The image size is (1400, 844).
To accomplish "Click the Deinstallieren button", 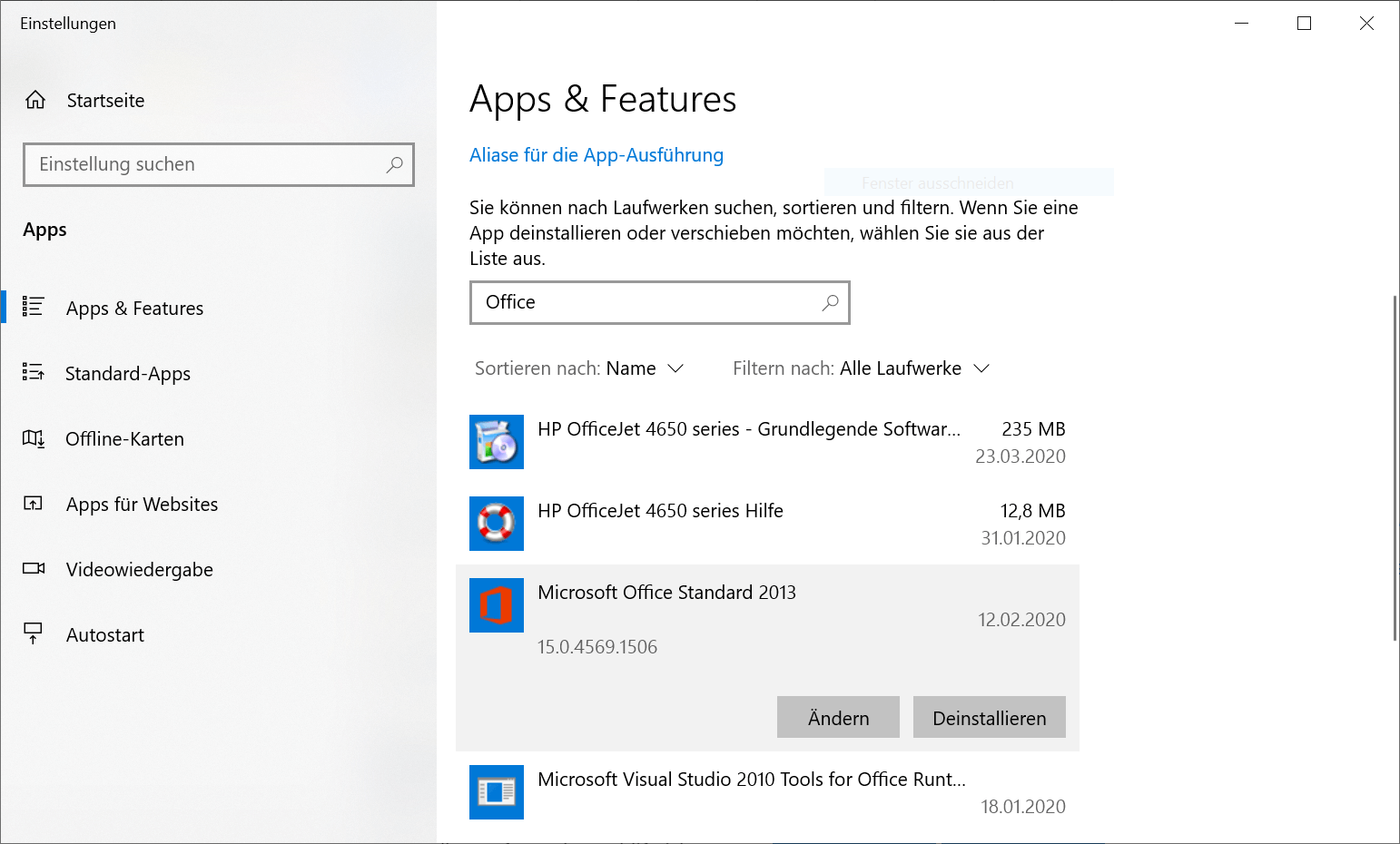I will pyautogui.click(x=989, y=717).
